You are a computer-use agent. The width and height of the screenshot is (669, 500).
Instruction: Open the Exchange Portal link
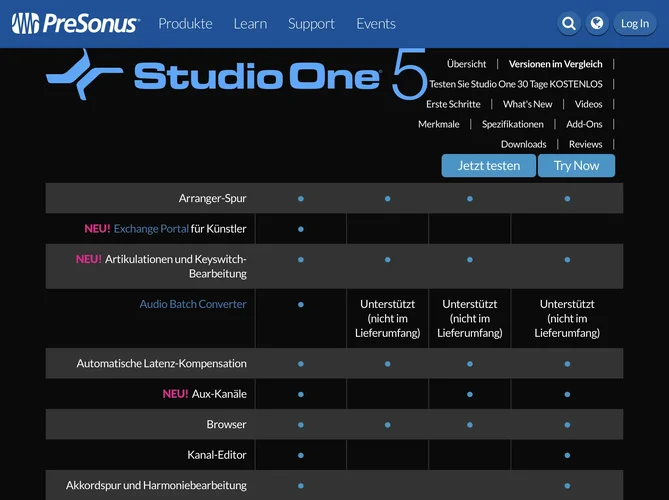pos(151,229)
